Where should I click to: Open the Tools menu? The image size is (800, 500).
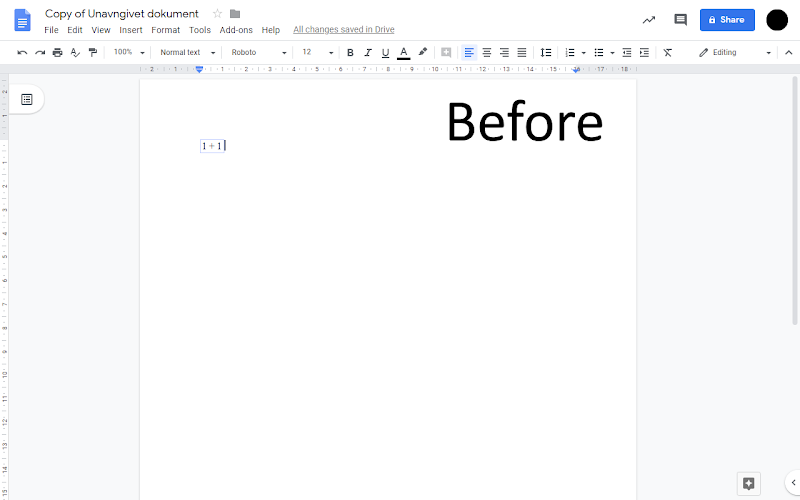(199, 30)
